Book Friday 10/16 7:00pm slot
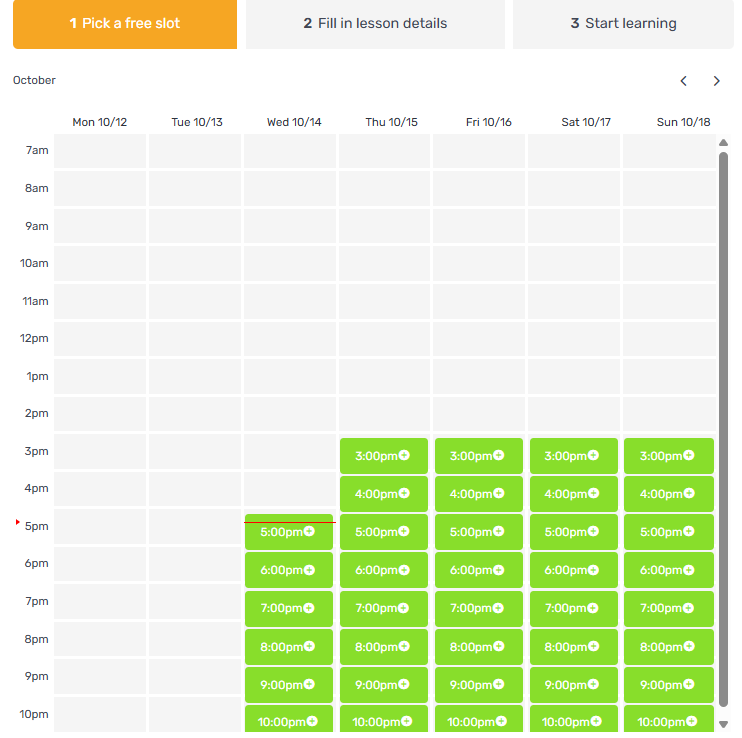 click(x=479, y=608)
